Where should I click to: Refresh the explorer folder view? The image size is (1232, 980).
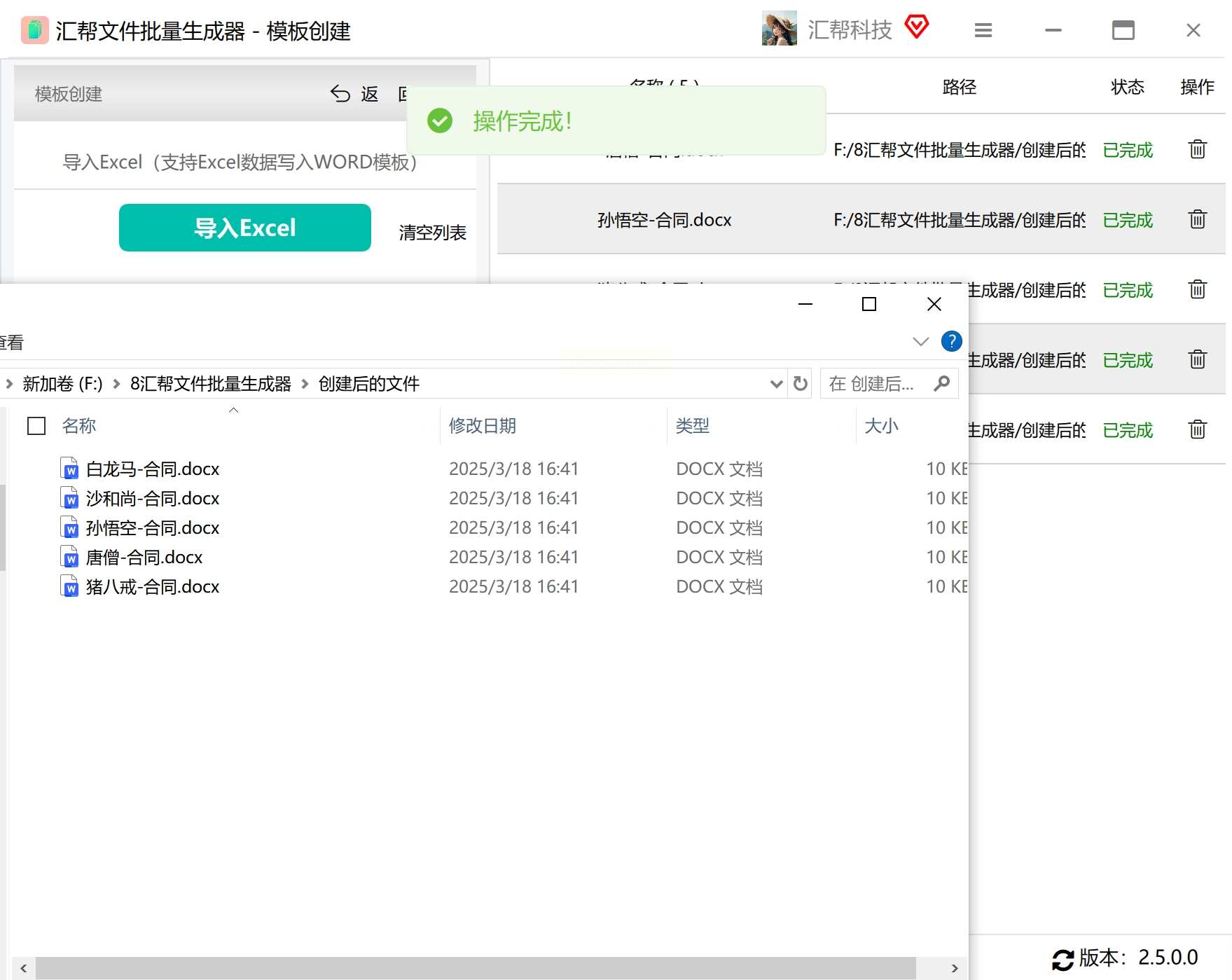pos(800,383)
